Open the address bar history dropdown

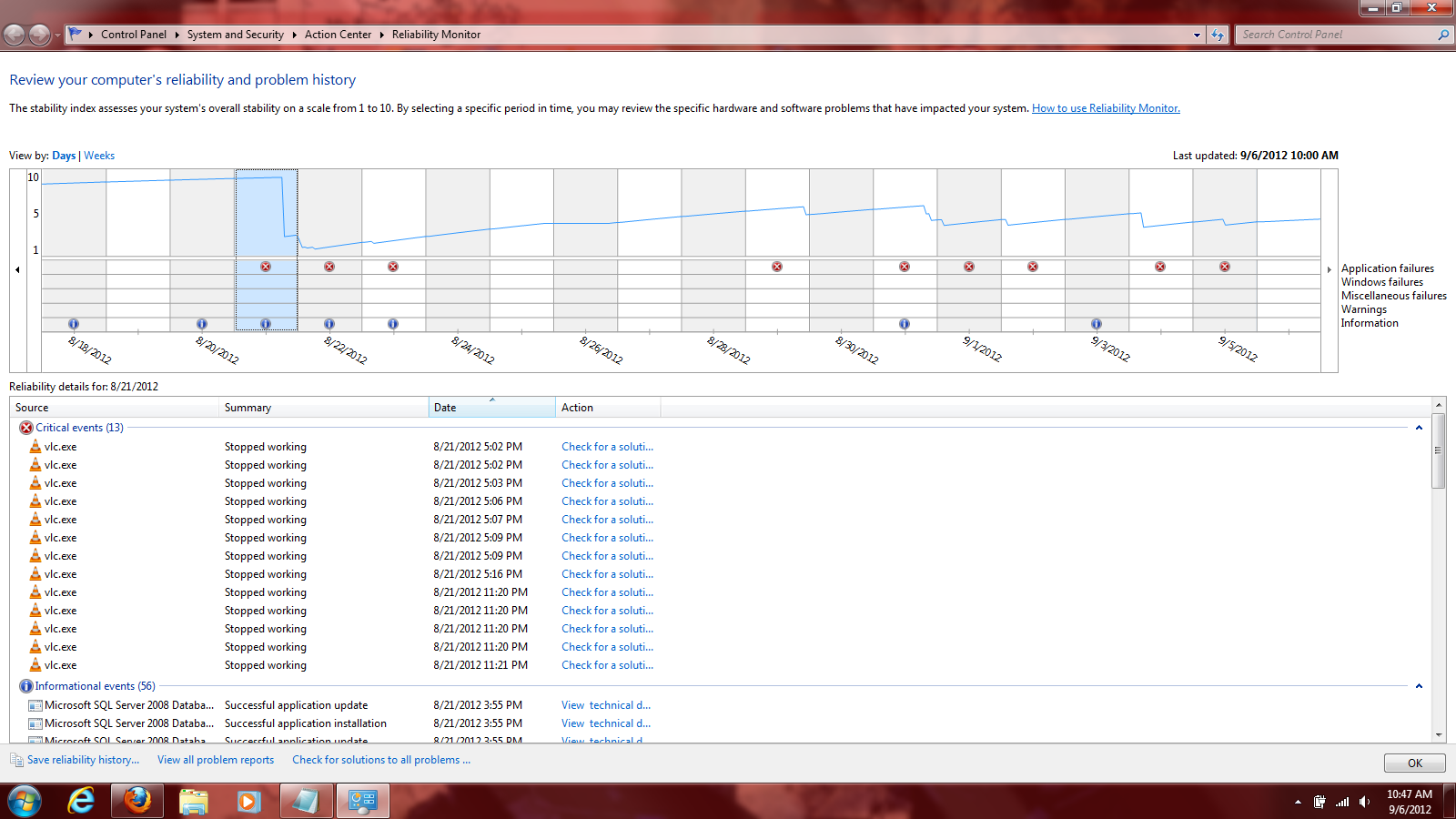1197,35
